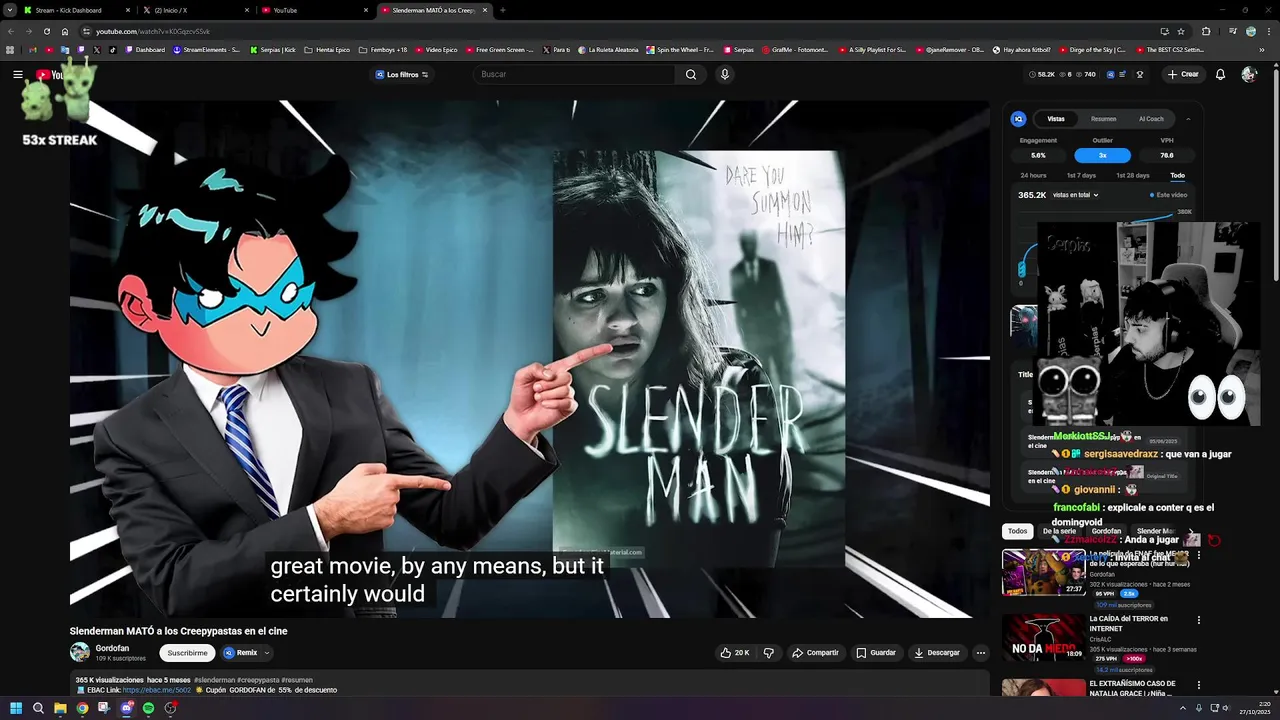1280x720 pixels.
Task: Click the highlighted Outlier 3x pill
Action: click(1102, 155)
